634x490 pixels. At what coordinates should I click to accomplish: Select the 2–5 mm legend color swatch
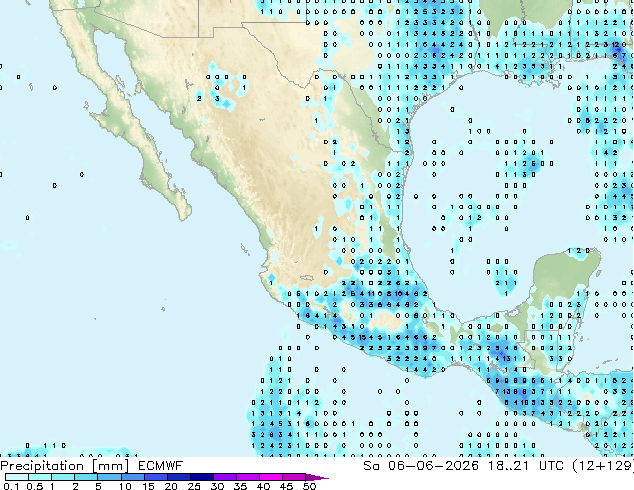tap(86, 477)
